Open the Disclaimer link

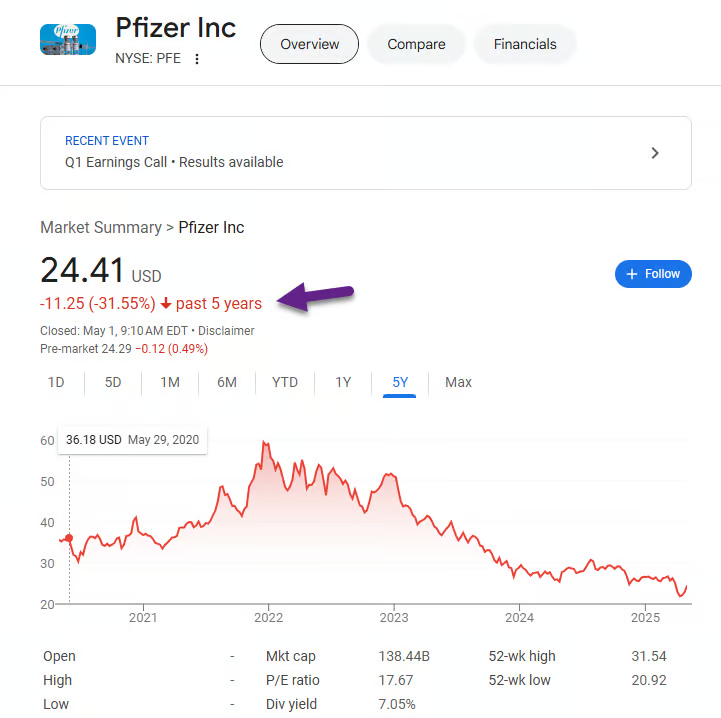226,331
